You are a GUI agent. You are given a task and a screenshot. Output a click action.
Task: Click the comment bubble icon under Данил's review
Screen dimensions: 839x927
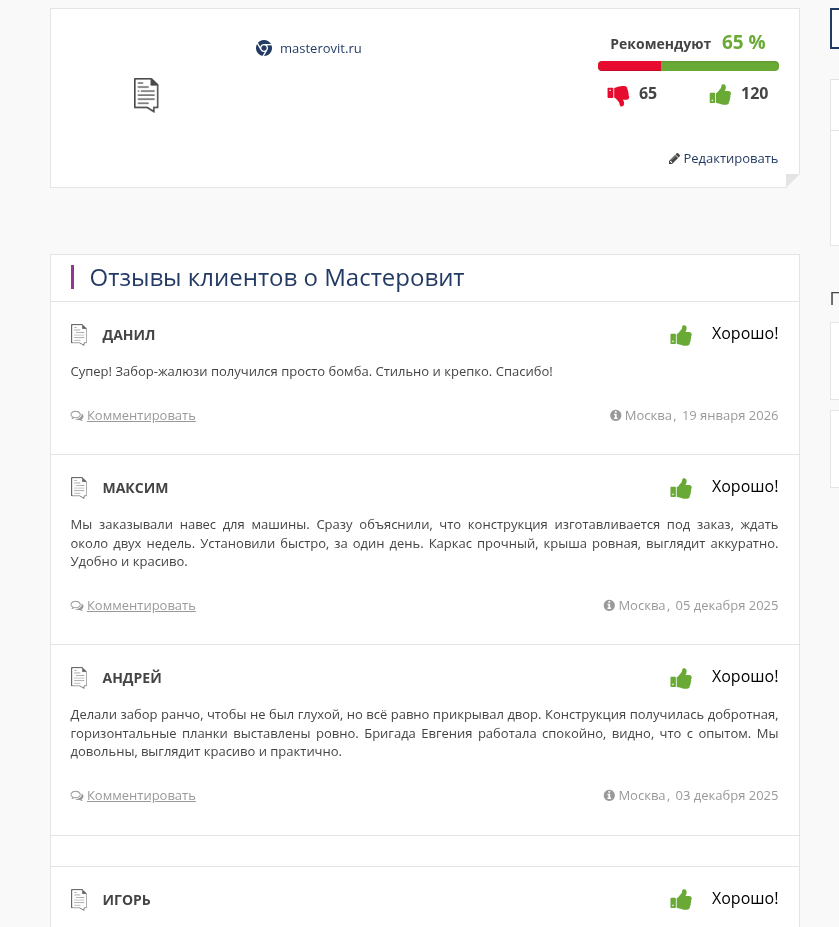(77, 416)
